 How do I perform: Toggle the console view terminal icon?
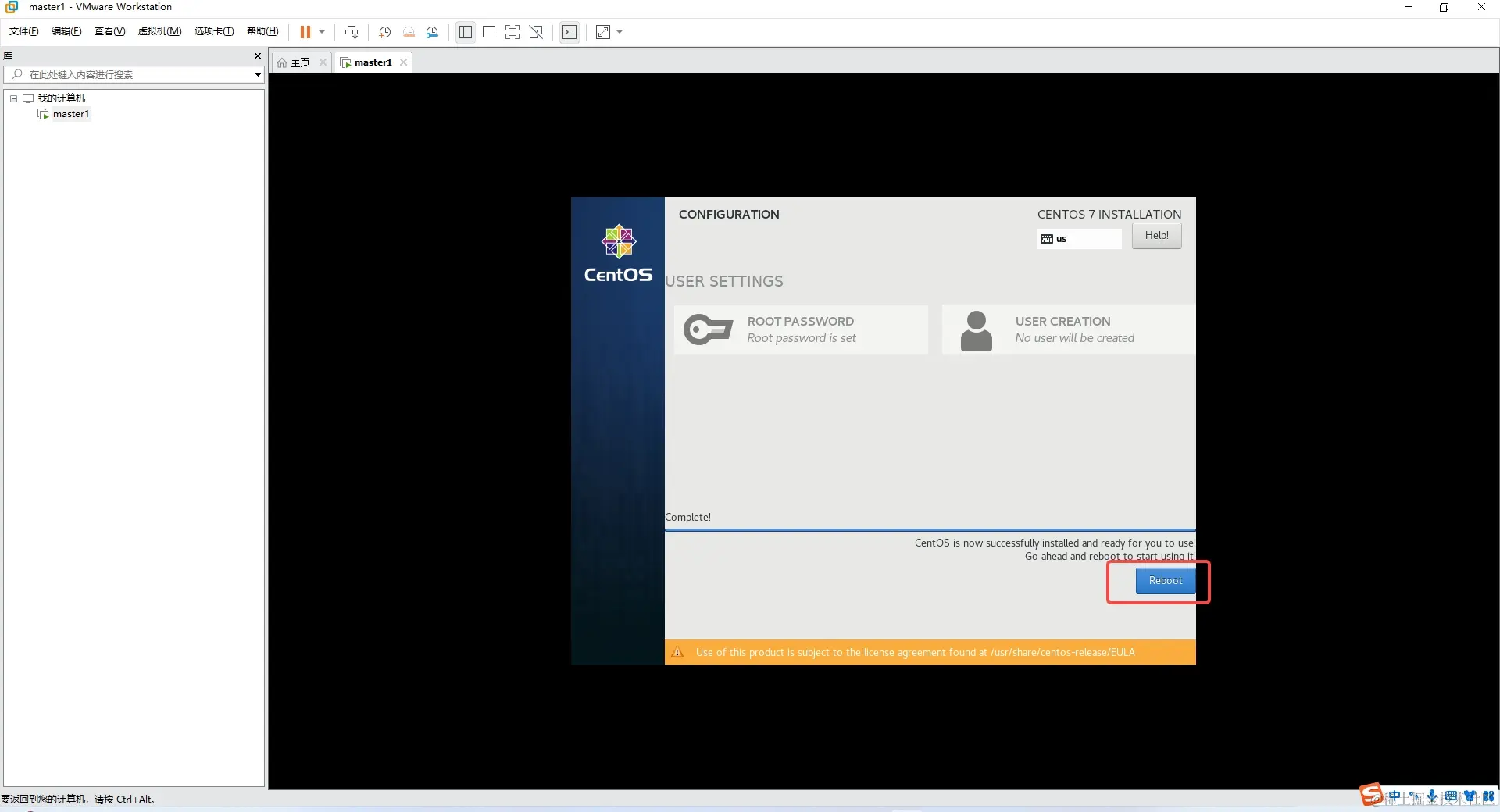570,32
